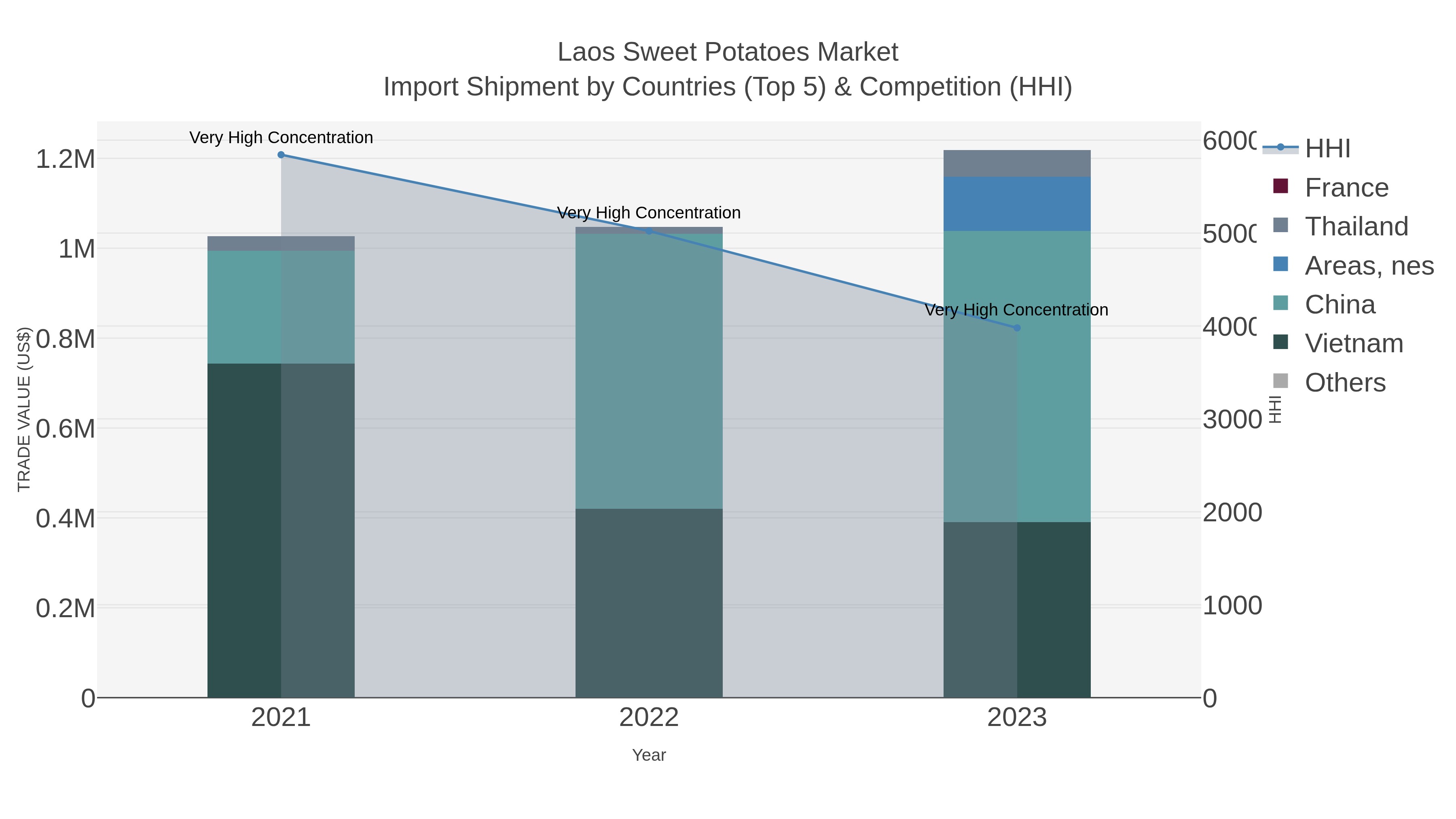
Task: Click the 2021 HHI data point
Action: [x=281, y=155]
